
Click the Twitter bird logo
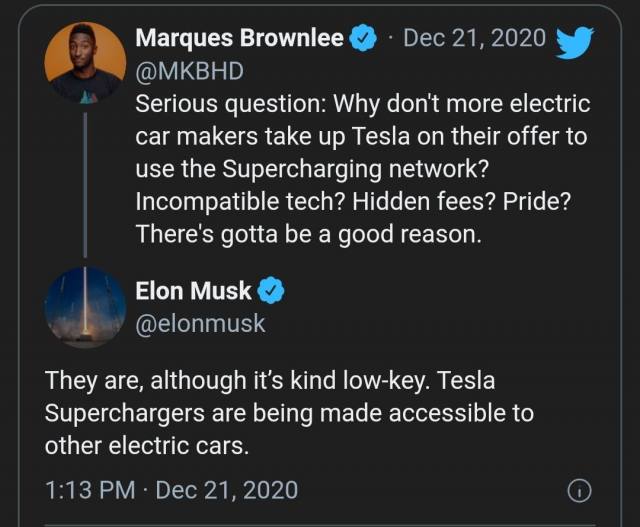[x=575, y=41]
